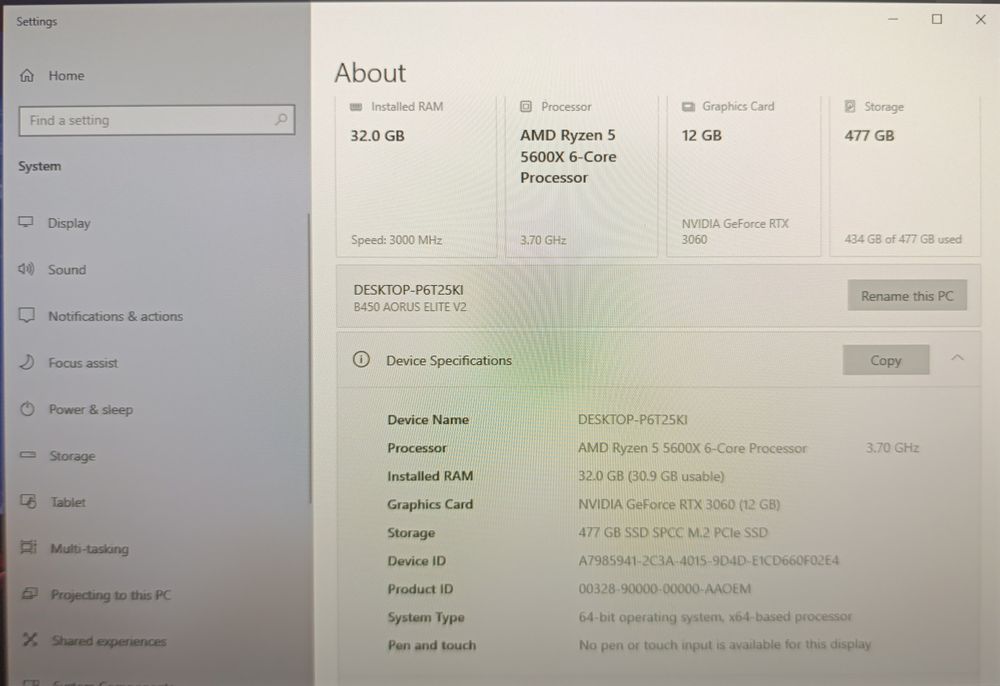Click the No pen or touch input text
The image size is (1000, 686).
(724, 645)
